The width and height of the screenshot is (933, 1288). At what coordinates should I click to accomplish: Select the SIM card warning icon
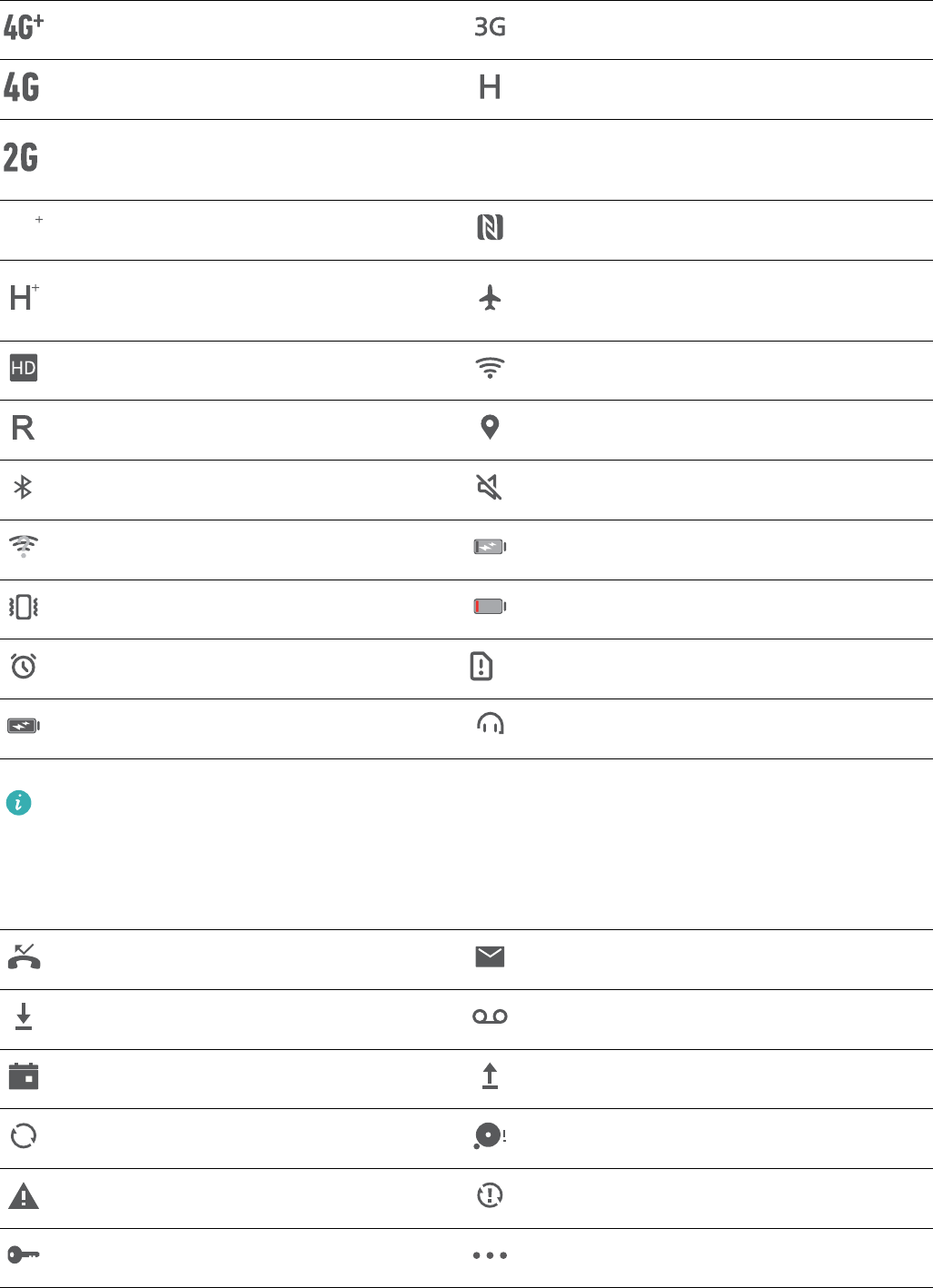[x=481, y=666]
